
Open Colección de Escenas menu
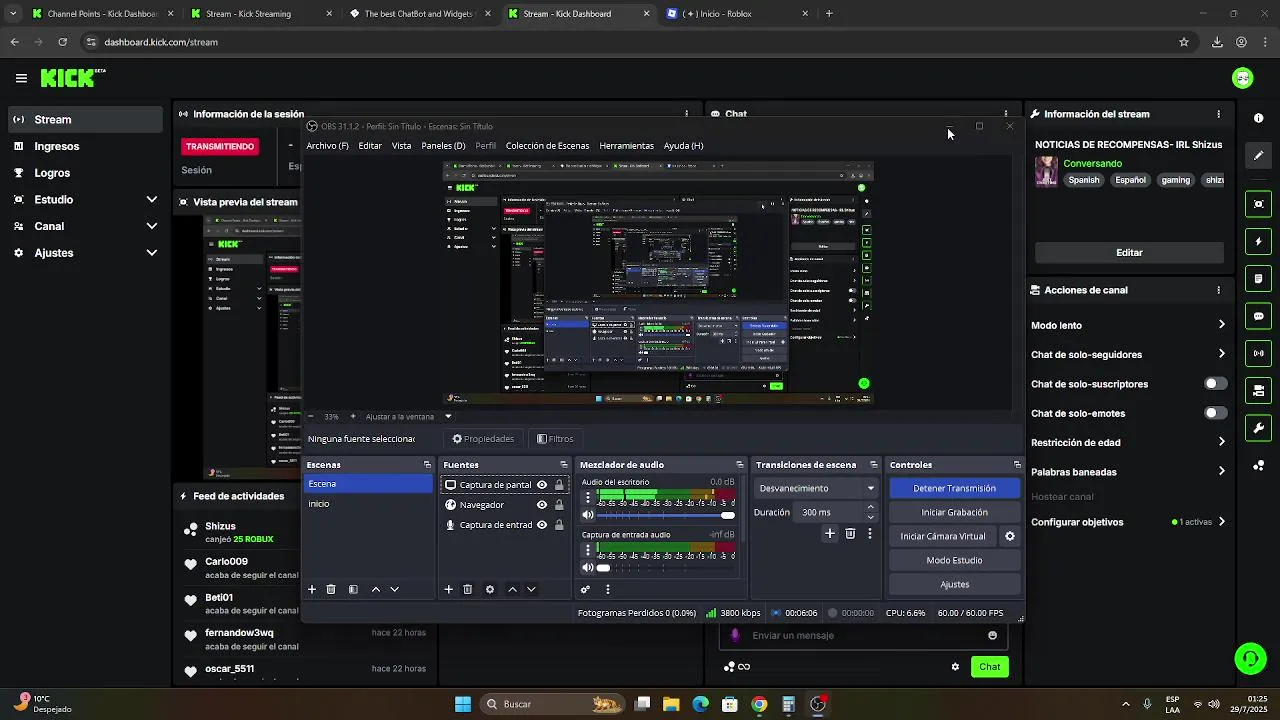[547, 146]
